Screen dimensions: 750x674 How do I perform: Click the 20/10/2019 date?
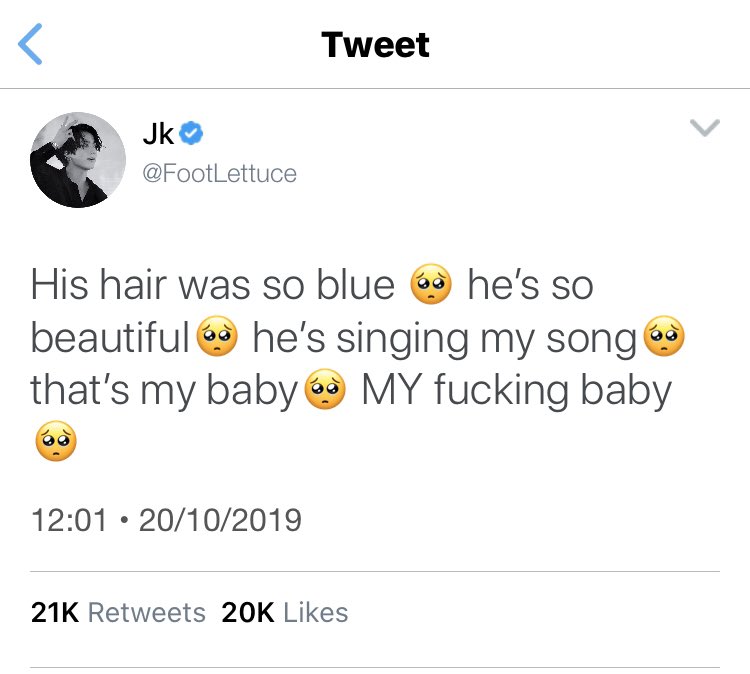221,520
